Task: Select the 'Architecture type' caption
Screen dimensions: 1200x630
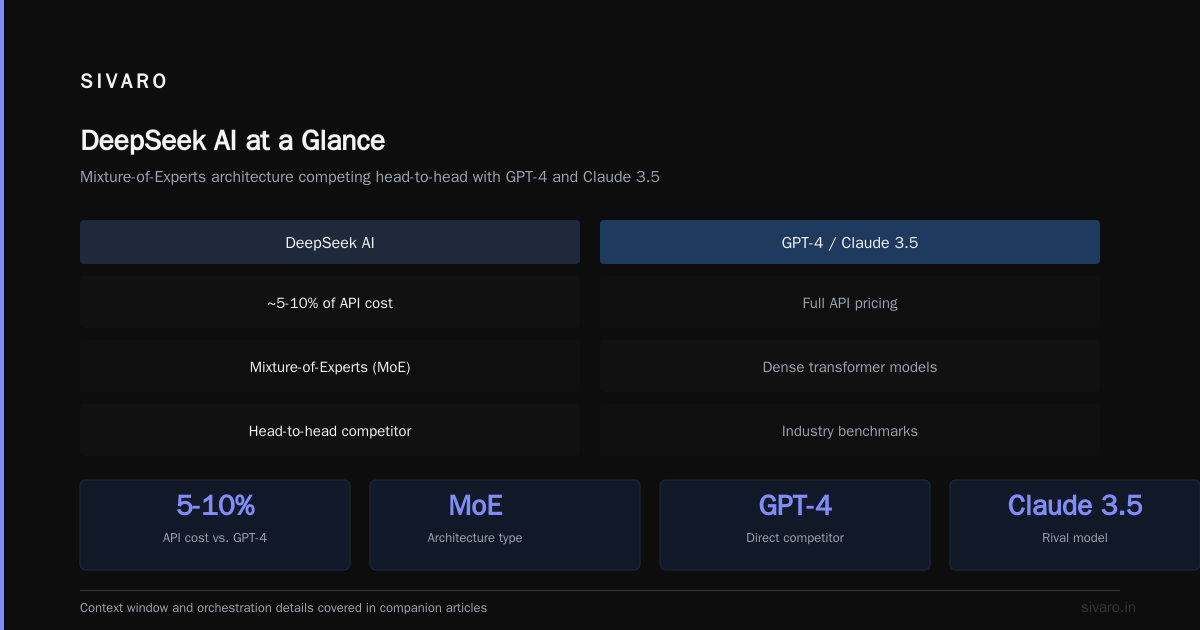Action: click(475, 538)
